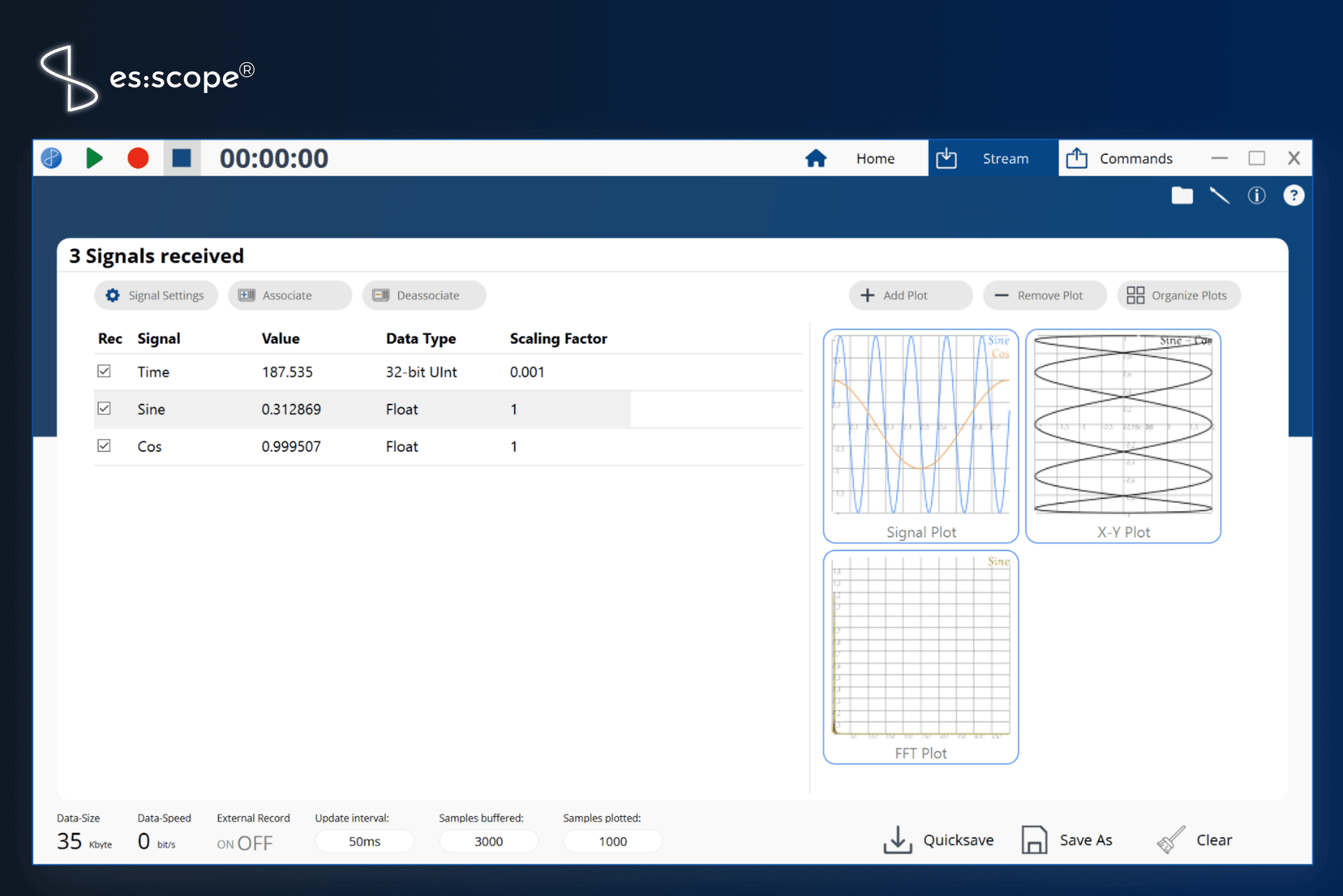This screenshot has height=896, width=1343.
Task: Toggle the Sine signal record checkbox
Action: click(104, 408)
